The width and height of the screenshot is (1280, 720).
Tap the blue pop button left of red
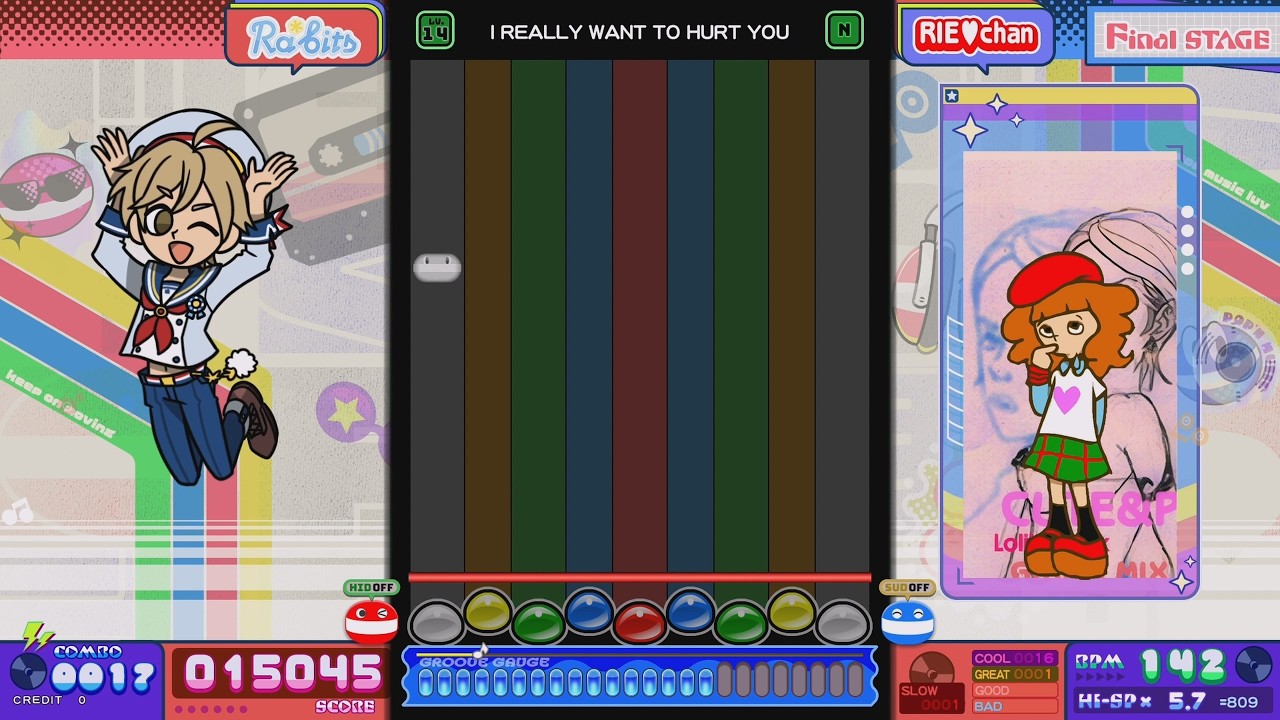click(589, 610)
